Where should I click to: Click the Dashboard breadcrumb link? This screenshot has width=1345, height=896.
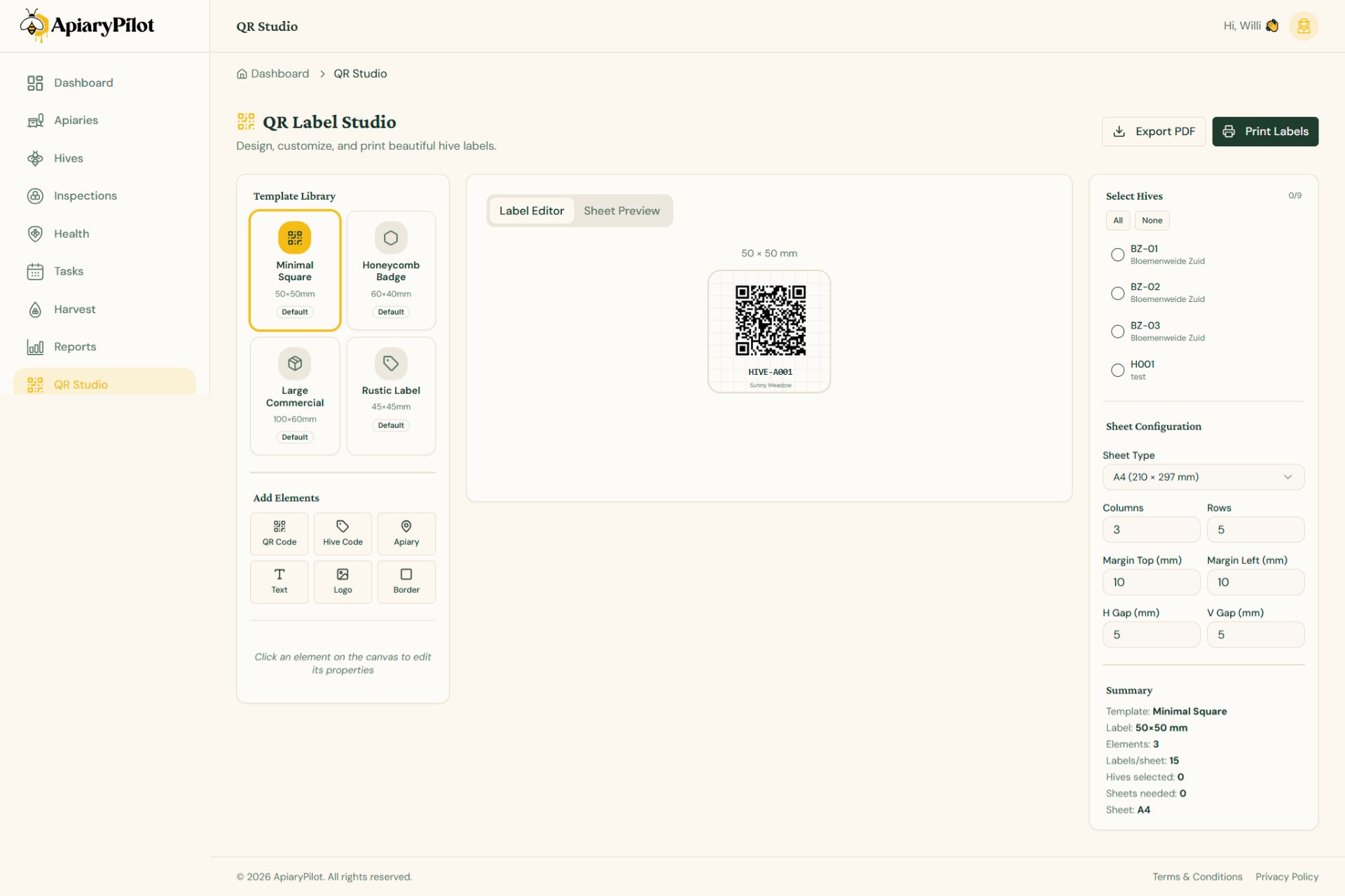click(x=273, y=74)
